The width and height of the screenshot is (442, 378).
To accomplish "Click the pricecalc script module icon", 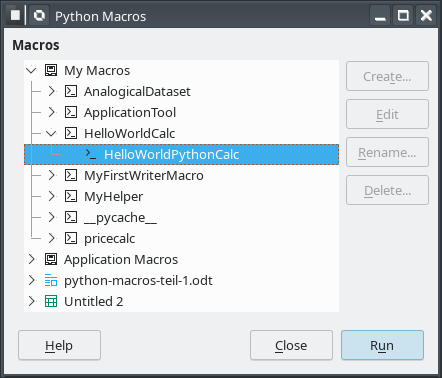I will (71, 238).
